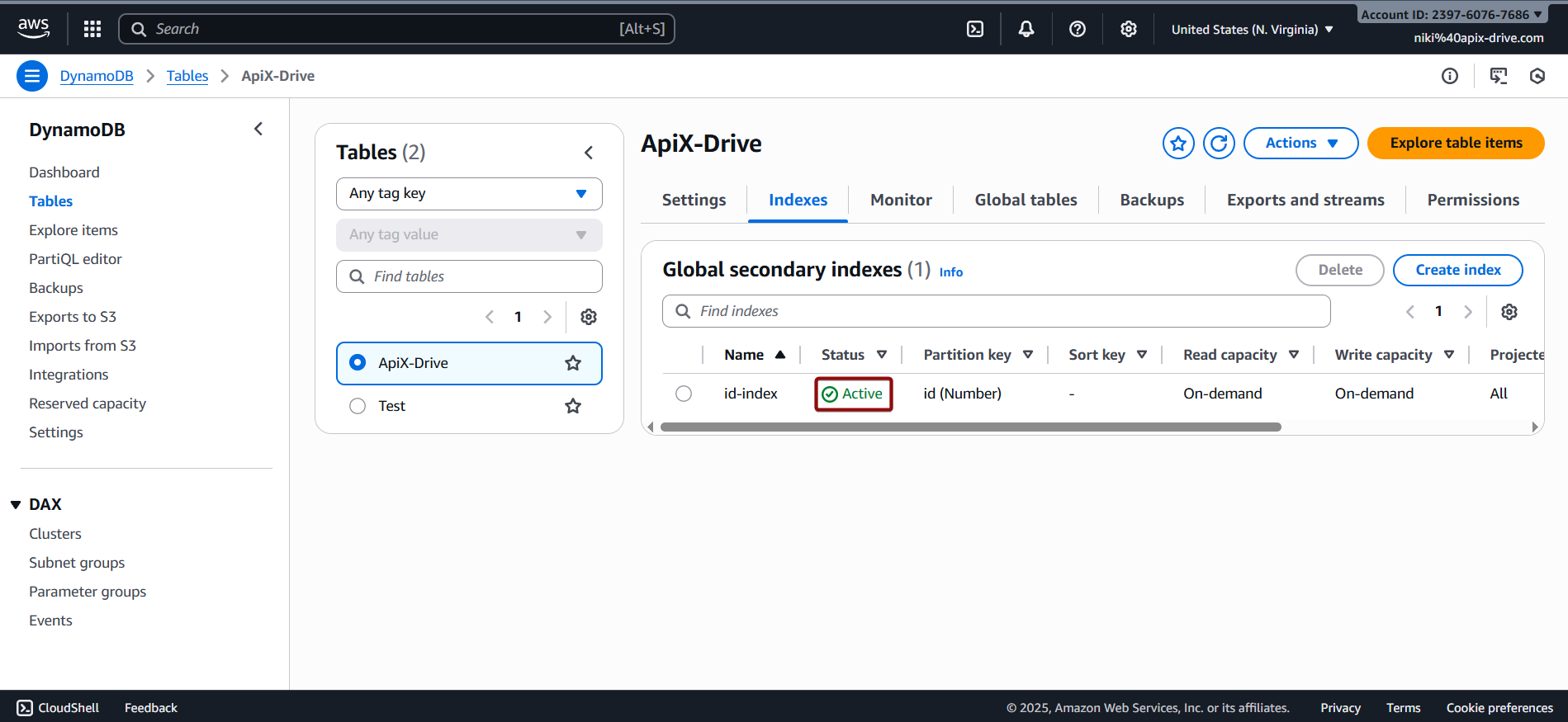Select the ApiX-Drive table radio button
The width and height of the screenshot is (1568, 722).
pyautogui.click(x=358, y=363)
